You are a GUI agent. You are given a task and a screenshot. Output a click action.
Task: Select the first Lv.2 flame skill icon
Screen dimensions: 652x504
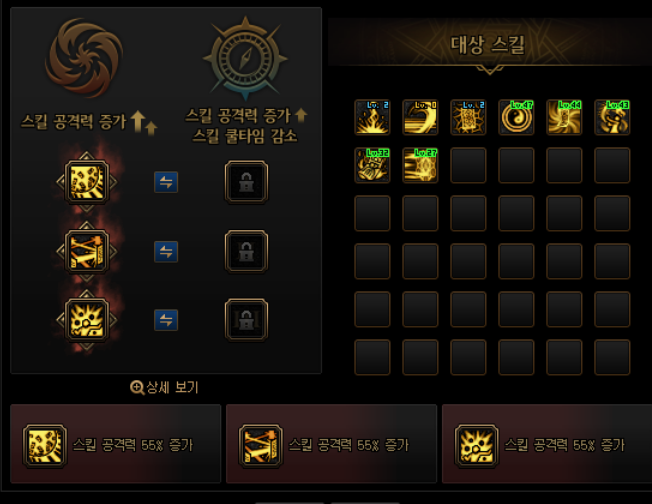tap(372, 117)
